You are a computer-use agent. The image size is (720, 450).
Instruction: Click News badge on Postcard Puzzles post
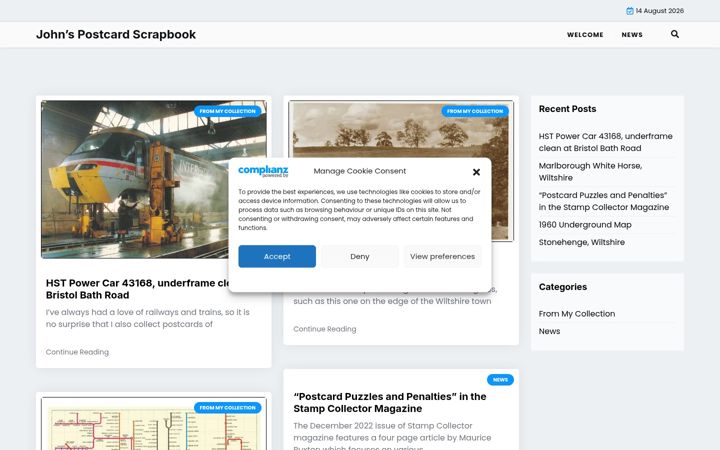500,380
